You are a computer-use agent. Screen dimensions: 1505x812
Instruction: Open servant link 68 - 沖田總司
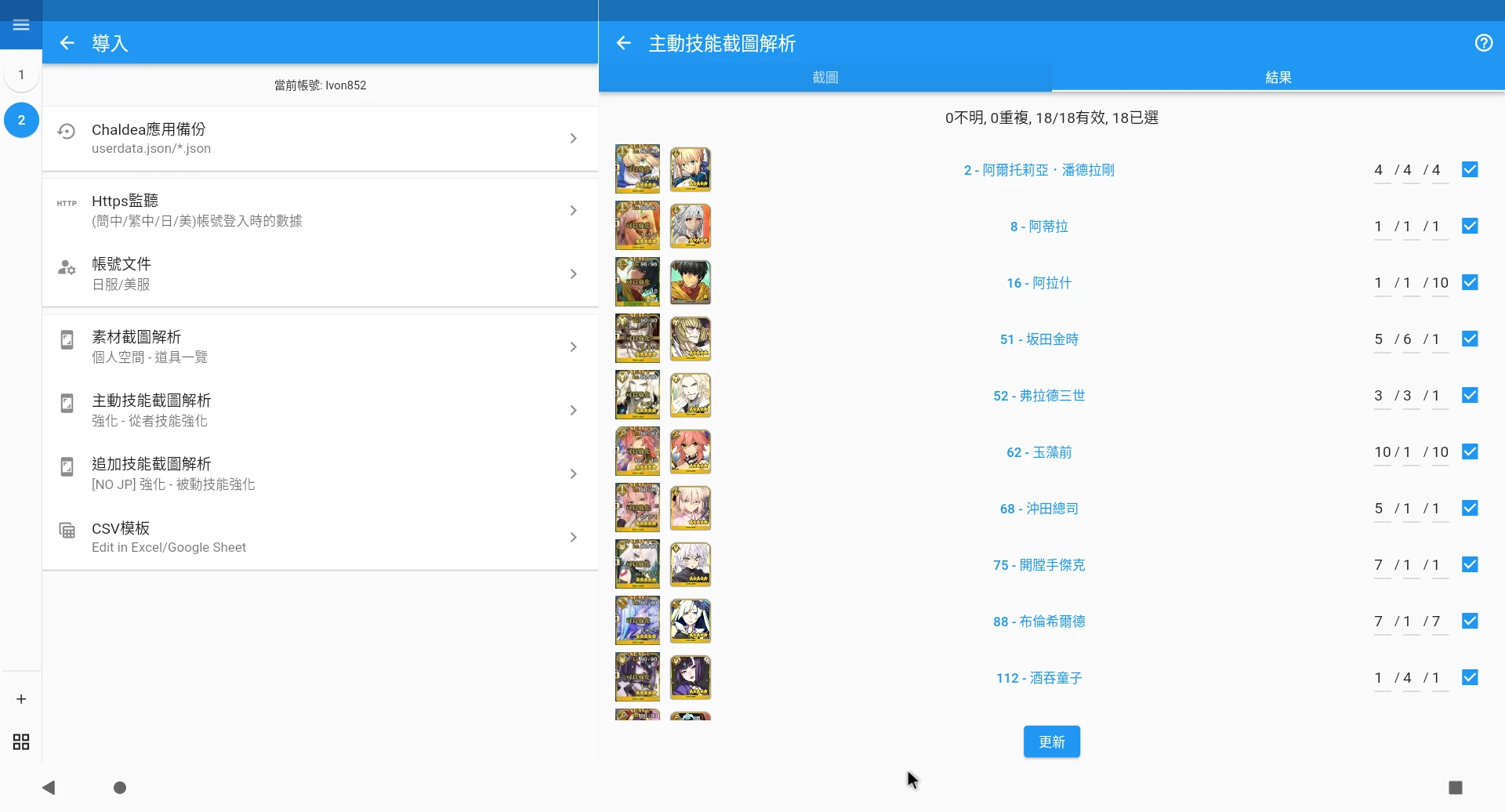(x=1039, y=509)
